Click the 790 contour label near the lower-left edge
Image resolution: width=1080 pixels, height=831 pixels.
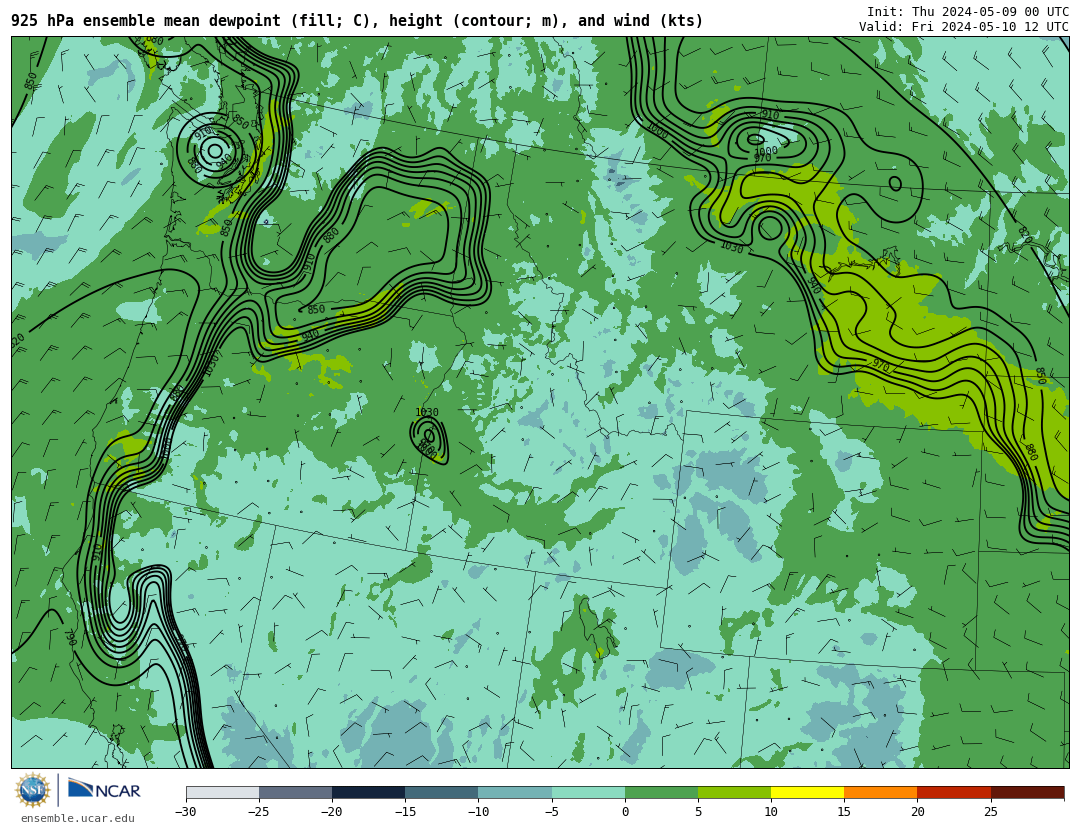[70, 637]
